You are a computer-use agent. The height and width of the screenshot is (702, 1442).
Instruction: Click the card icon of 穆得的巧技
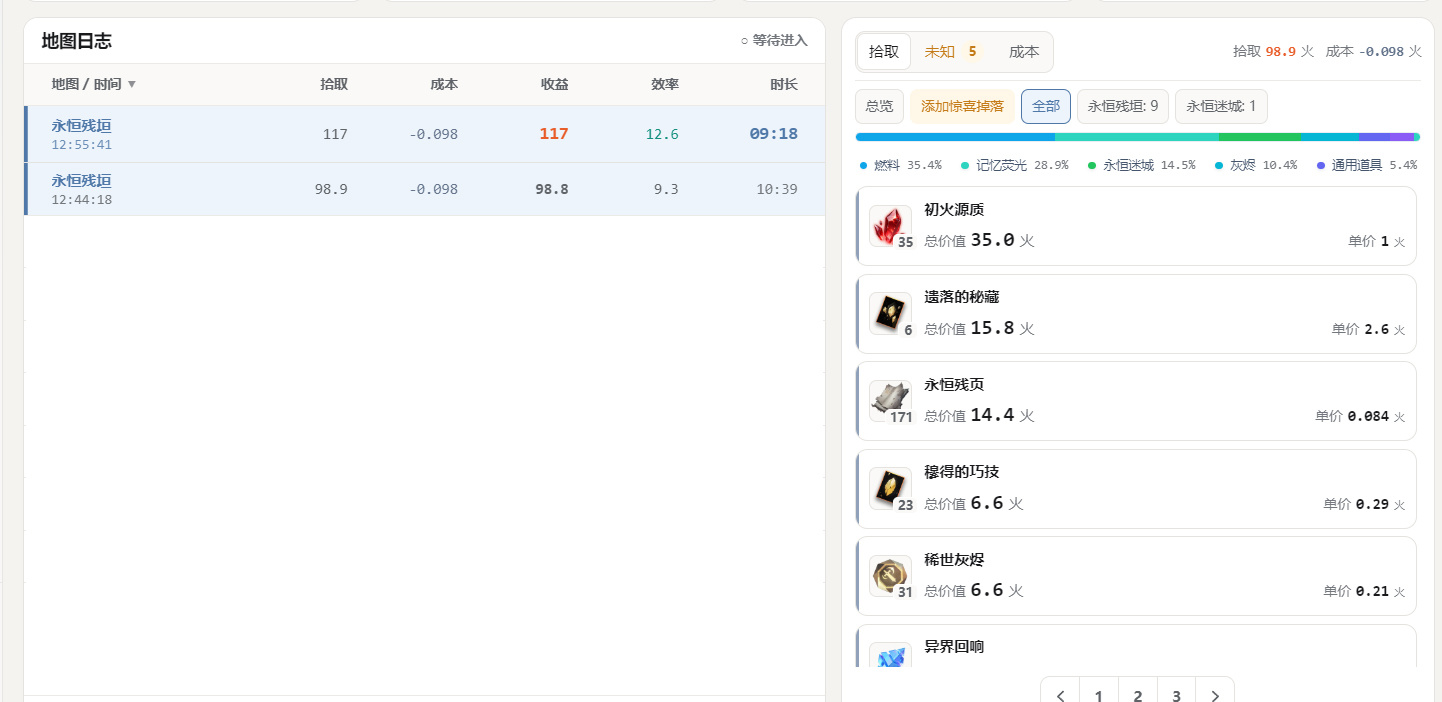click(x=890, y=489)
